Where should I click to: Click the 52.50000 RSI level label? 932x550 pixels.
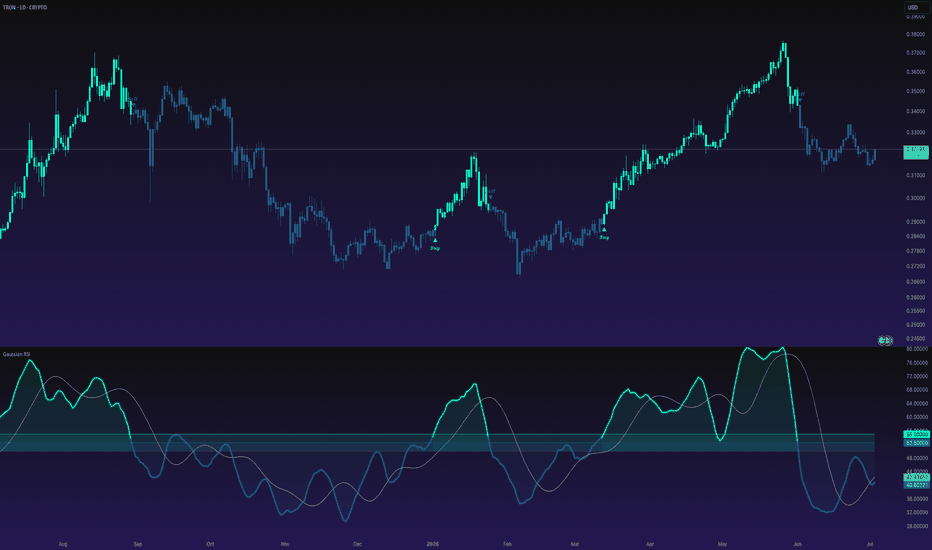click(916, 443)
